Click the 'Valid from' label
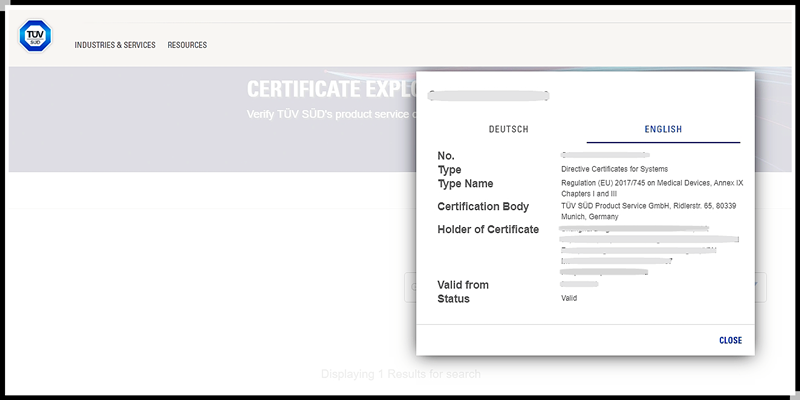 click(x=463, y=285)
